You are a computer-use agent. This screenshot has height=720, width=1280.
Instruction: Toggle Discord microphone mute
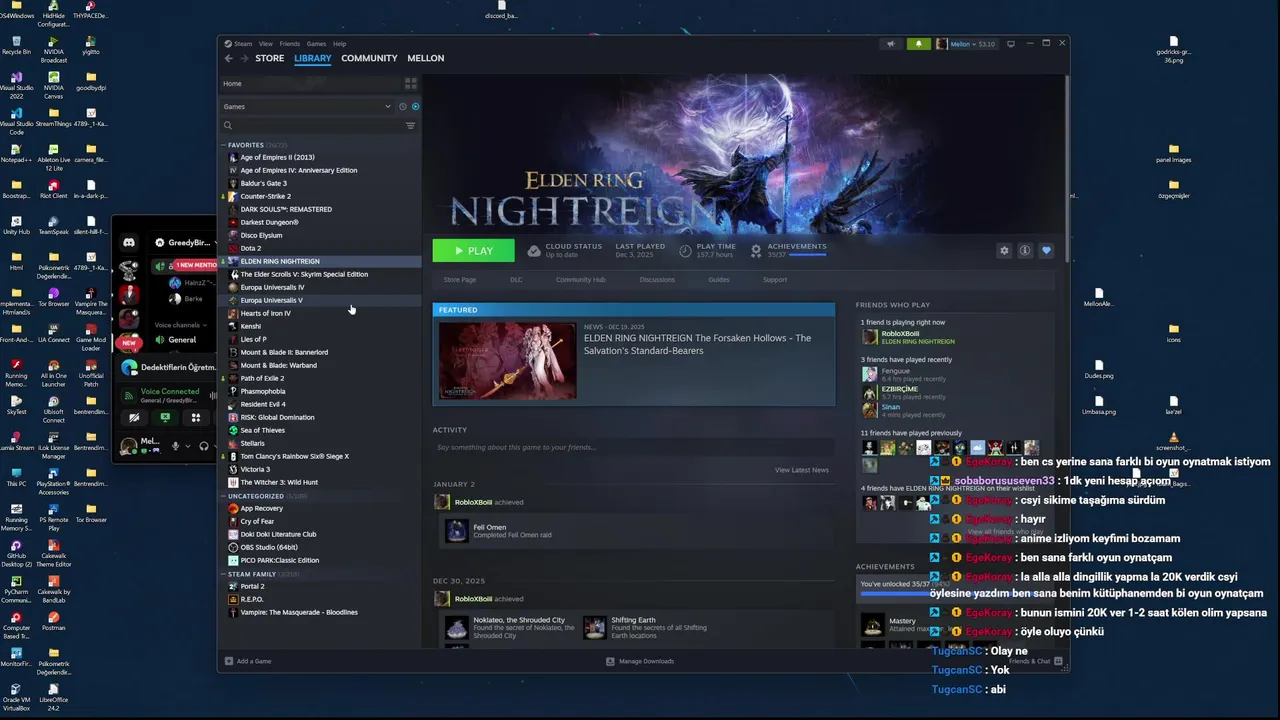click(x=175, y=446)
